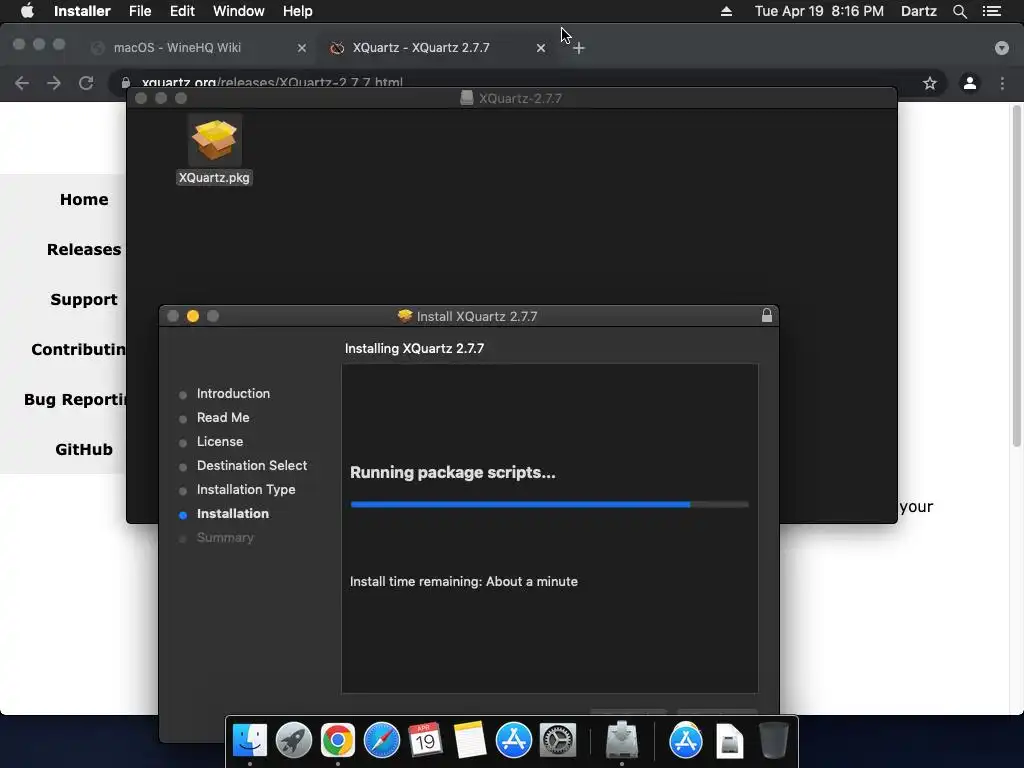
Task: Open the Support link on XQuartz site
Action: click(x=84, y=299)
